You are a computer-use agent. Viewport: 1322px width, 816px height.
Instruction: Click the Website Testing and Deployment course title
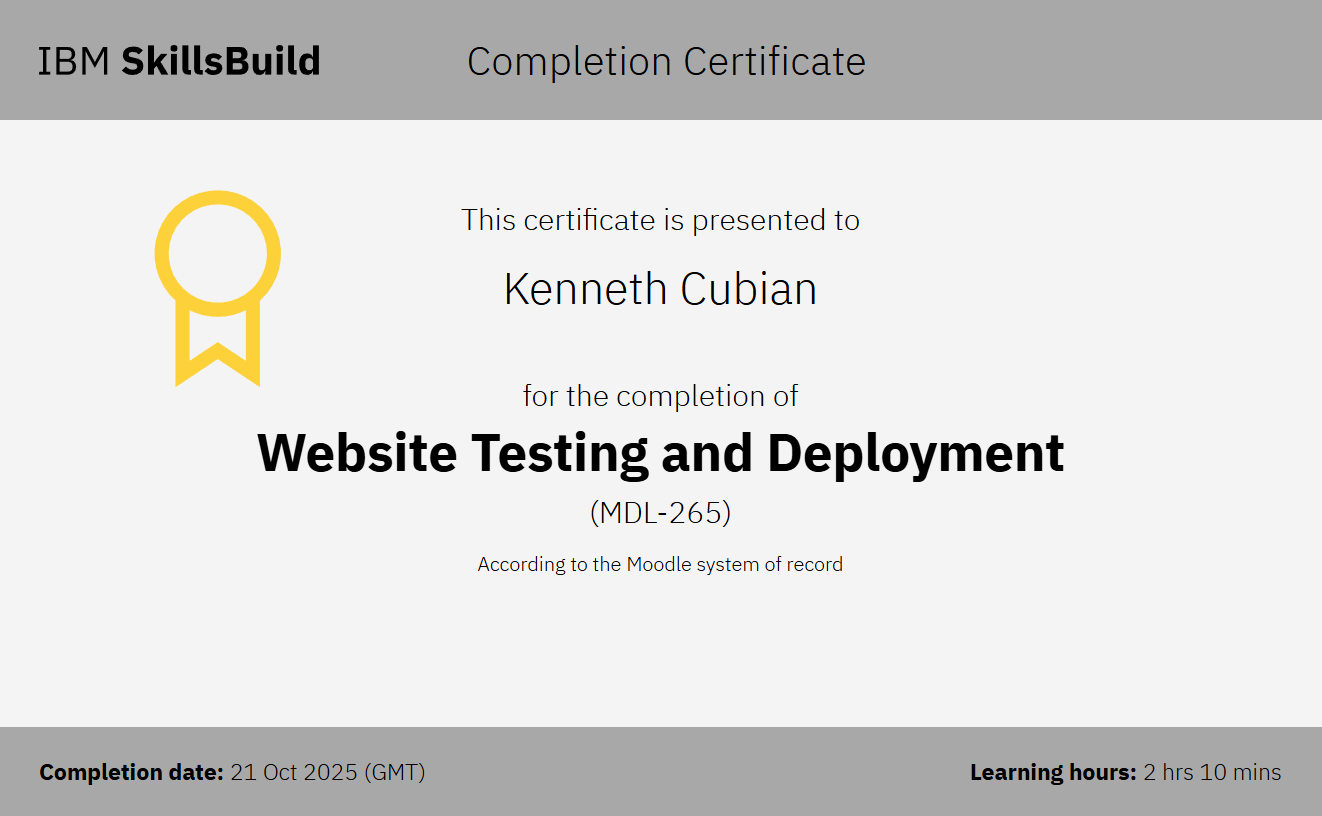click(660, 453)
